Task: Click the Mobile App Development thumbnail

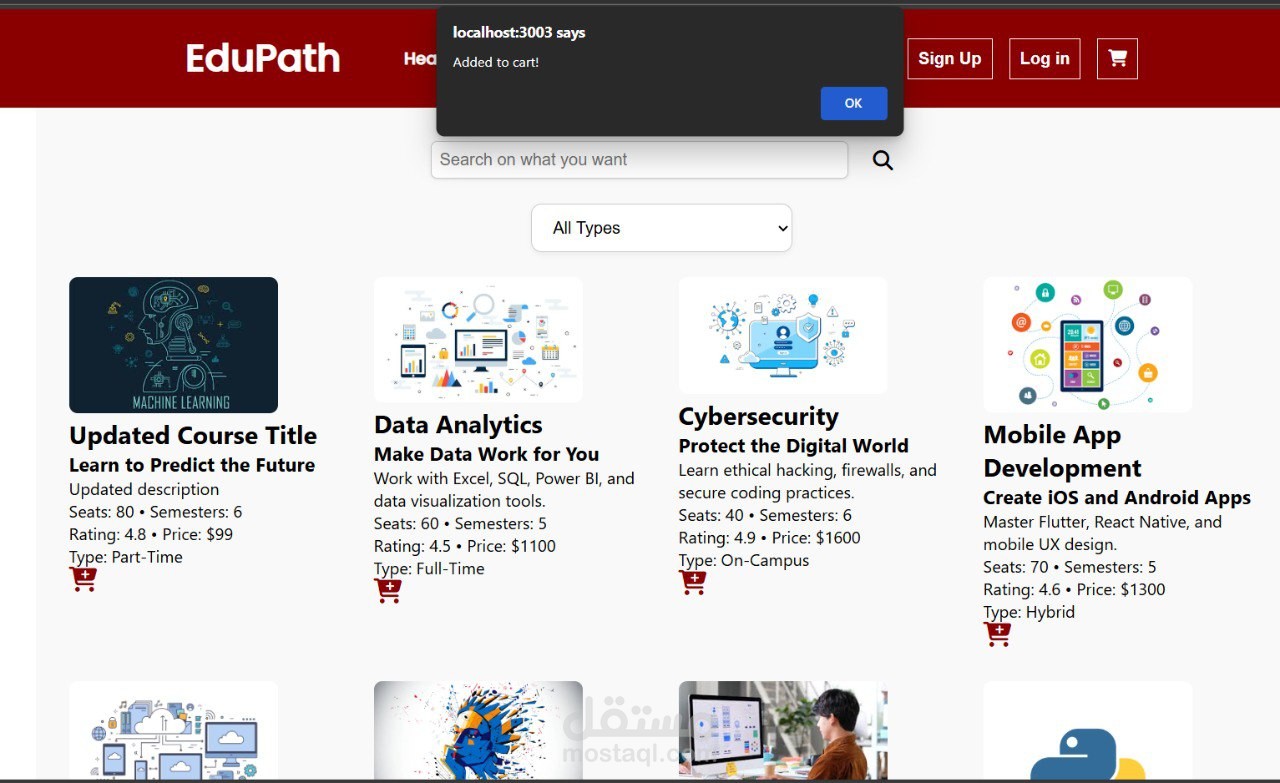Action: (x=1087, y=345)
